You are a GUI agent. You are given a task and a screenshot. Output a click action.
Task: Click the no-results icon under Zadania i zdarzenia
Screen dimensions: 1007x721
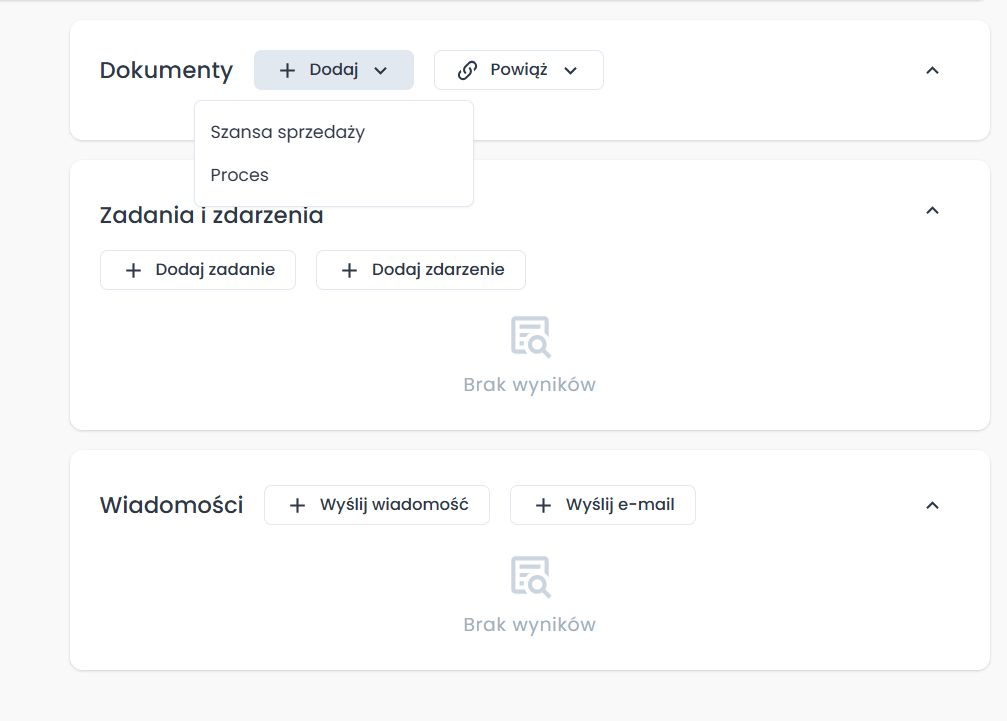click(x=530, y=337)
